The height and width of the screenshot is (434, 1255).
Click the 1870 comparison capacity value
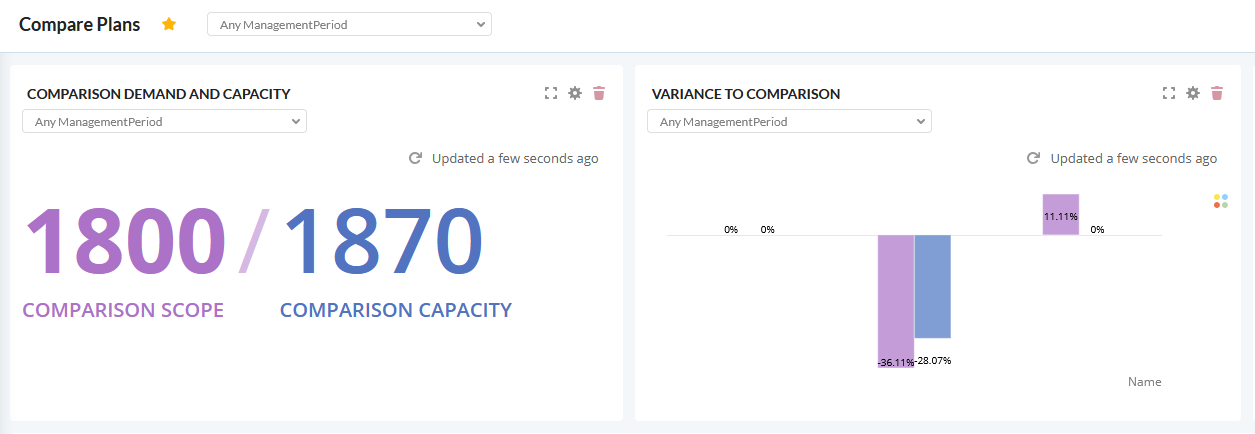pyautogui.click(x=384, y=242)
